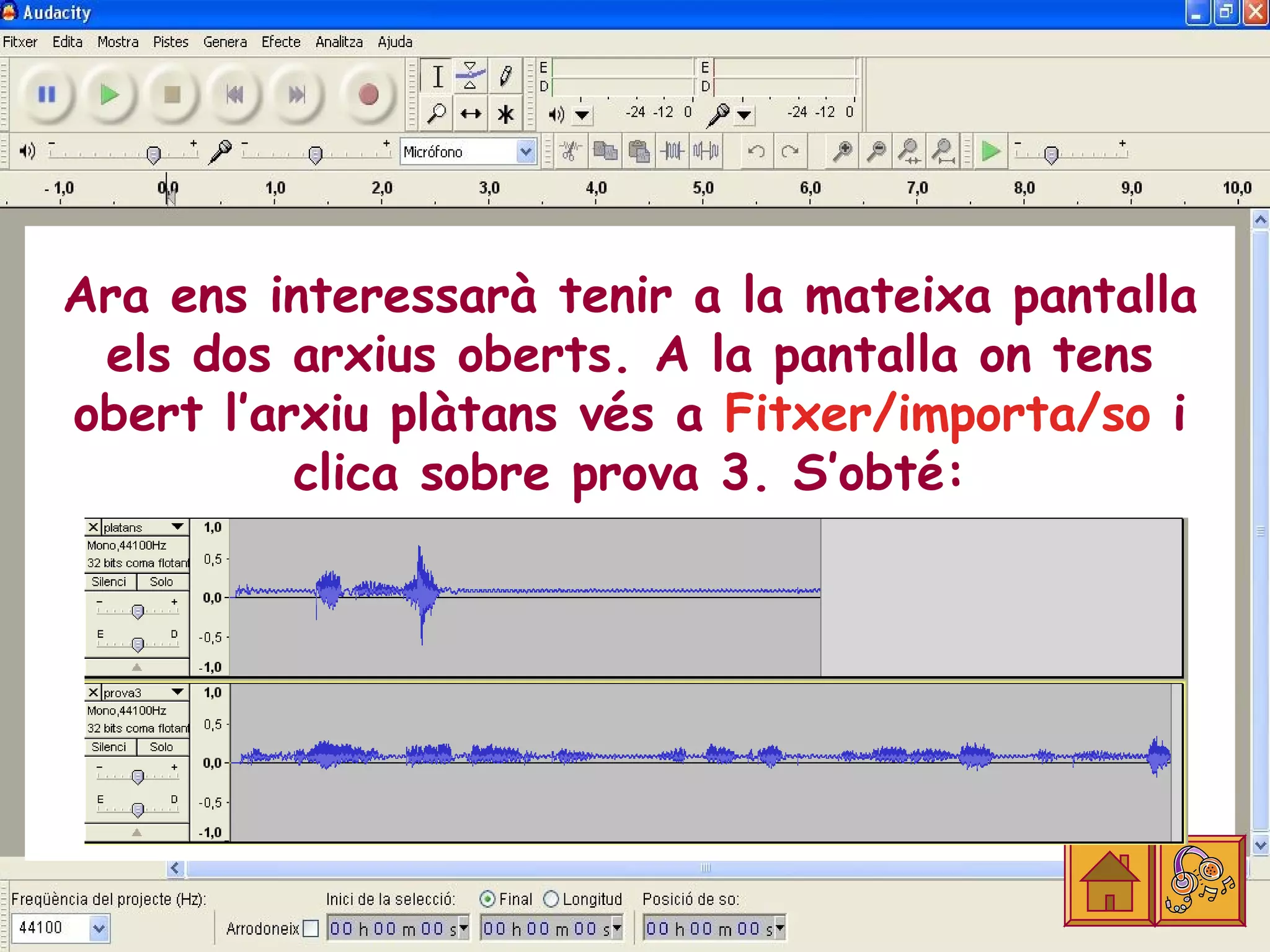Viewport: 1270px width, 952px height.
Task: Select the Envelope tool
Action: [x=471, y=77]
